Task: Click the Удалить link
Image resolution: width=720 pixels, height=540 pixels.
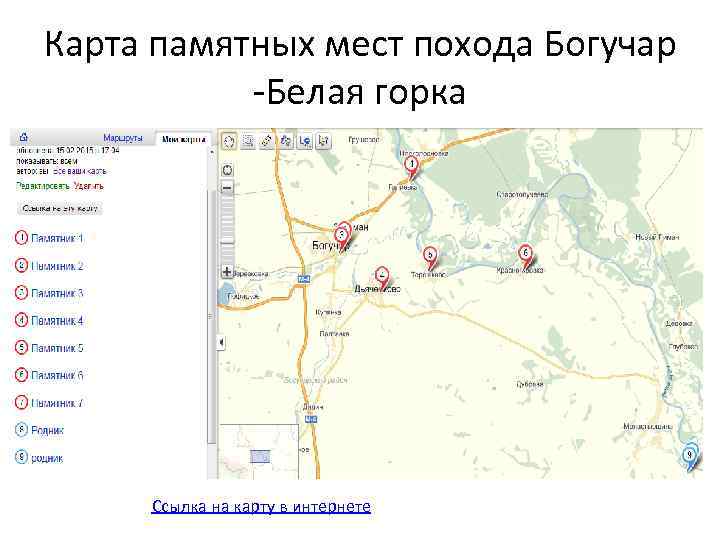Action: click(x=89, y=186)
